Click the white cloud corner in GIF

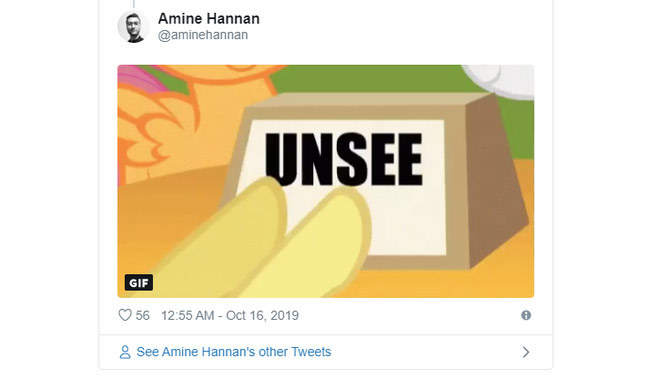click(501, 80)
